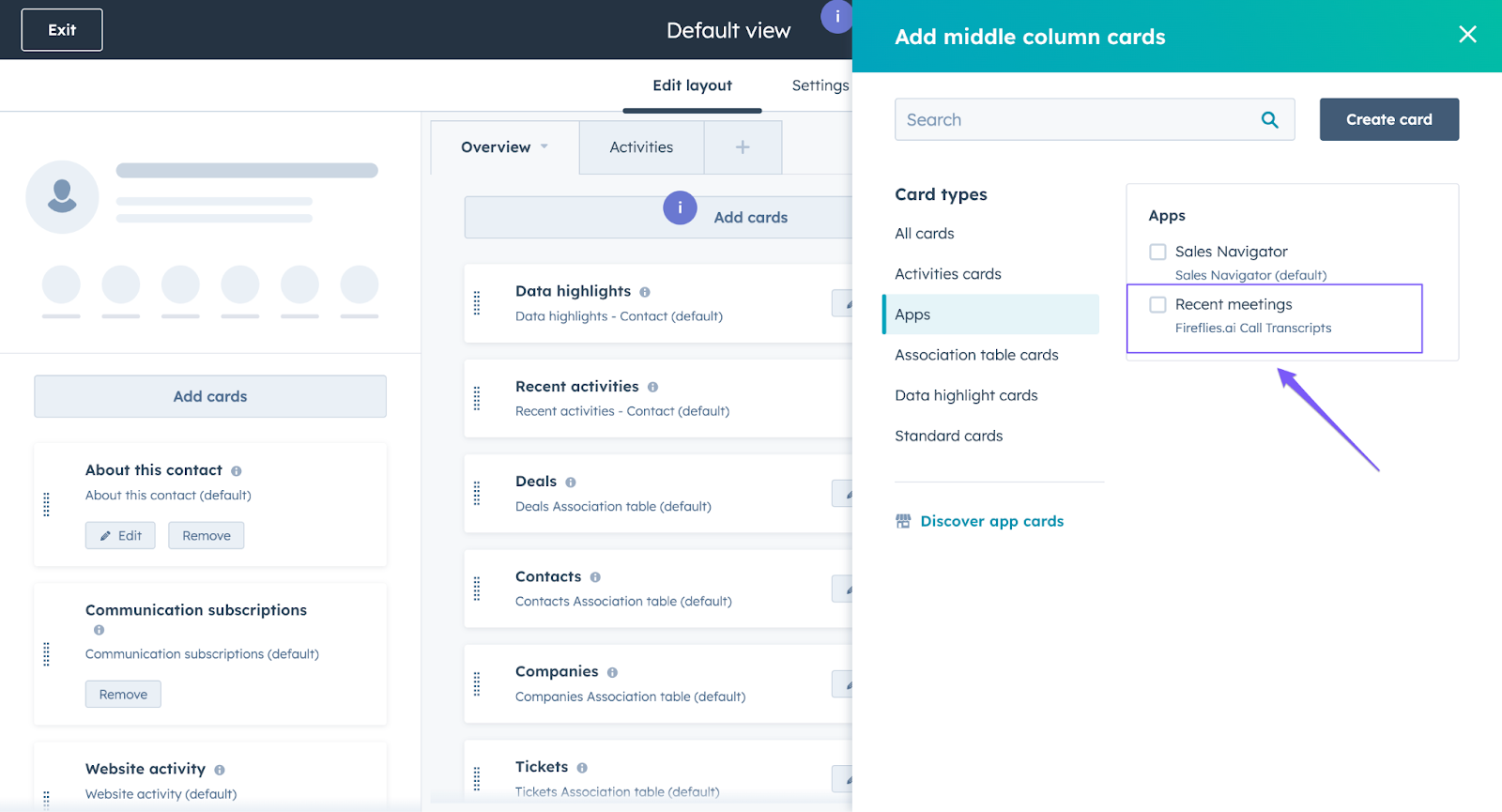Click info icon next to About this contact
The width and height of the screenshot is (1502, 812).
pos(237,471)
